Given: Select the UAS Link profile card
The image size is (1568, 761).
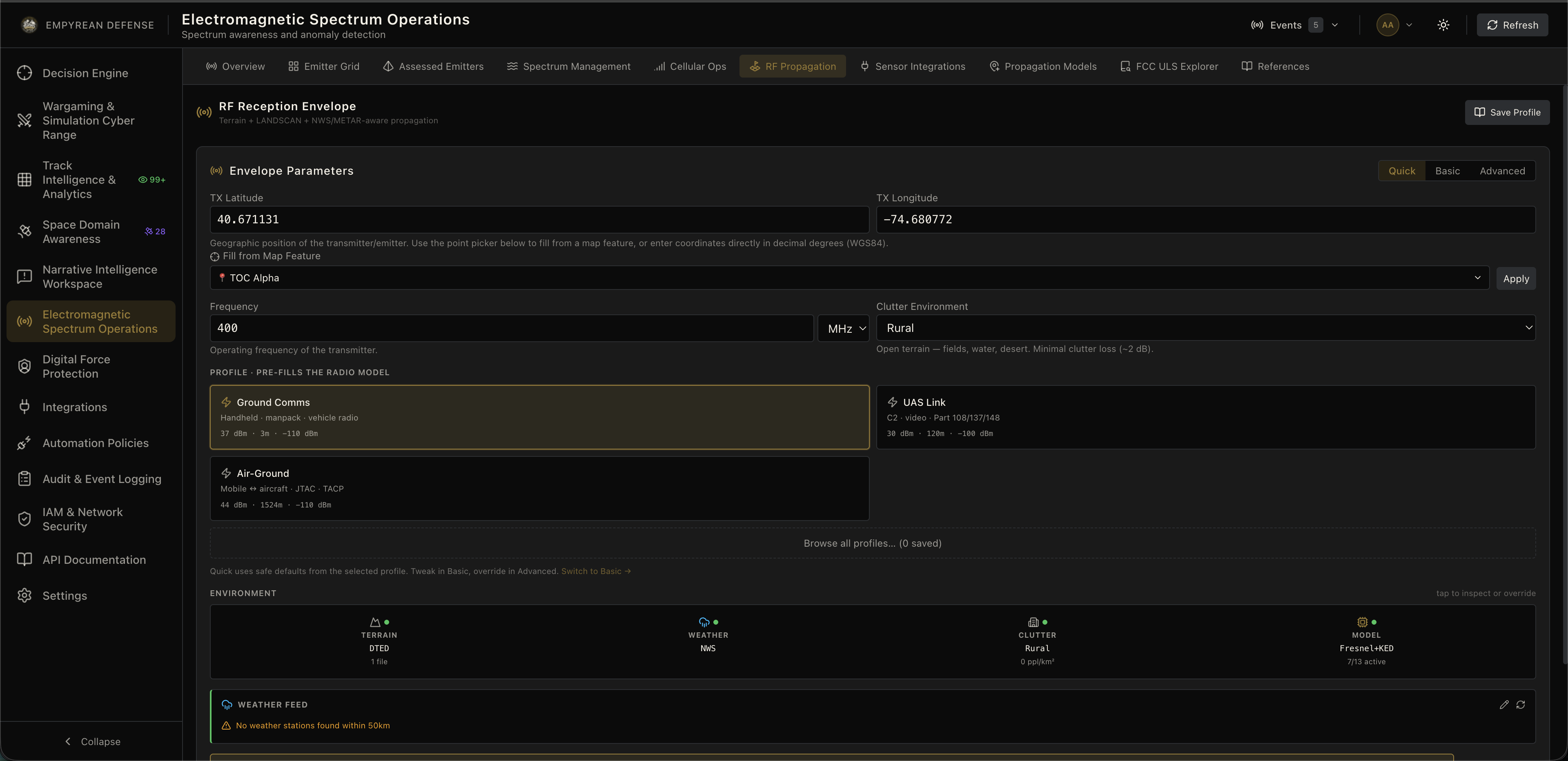Looking at the screenshot, I should (1206, 417).
